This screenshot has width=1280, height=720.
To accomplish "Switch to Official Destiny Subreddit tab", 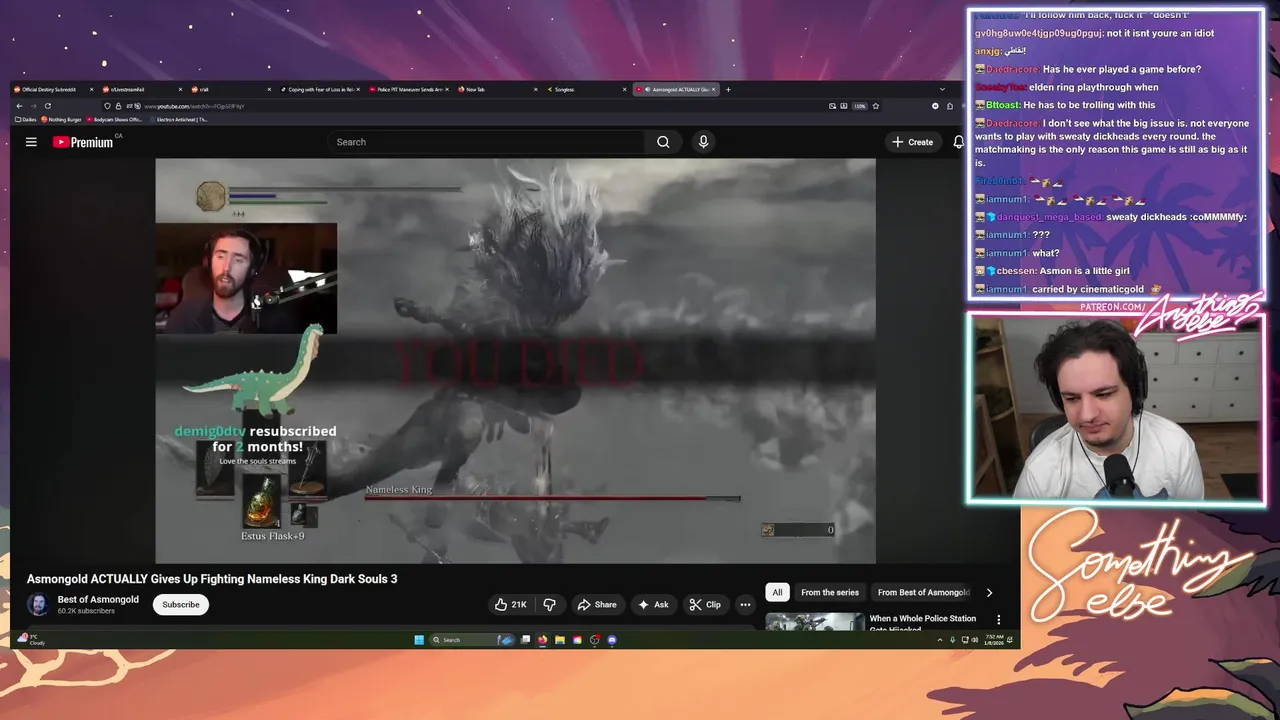I will 53,89.
